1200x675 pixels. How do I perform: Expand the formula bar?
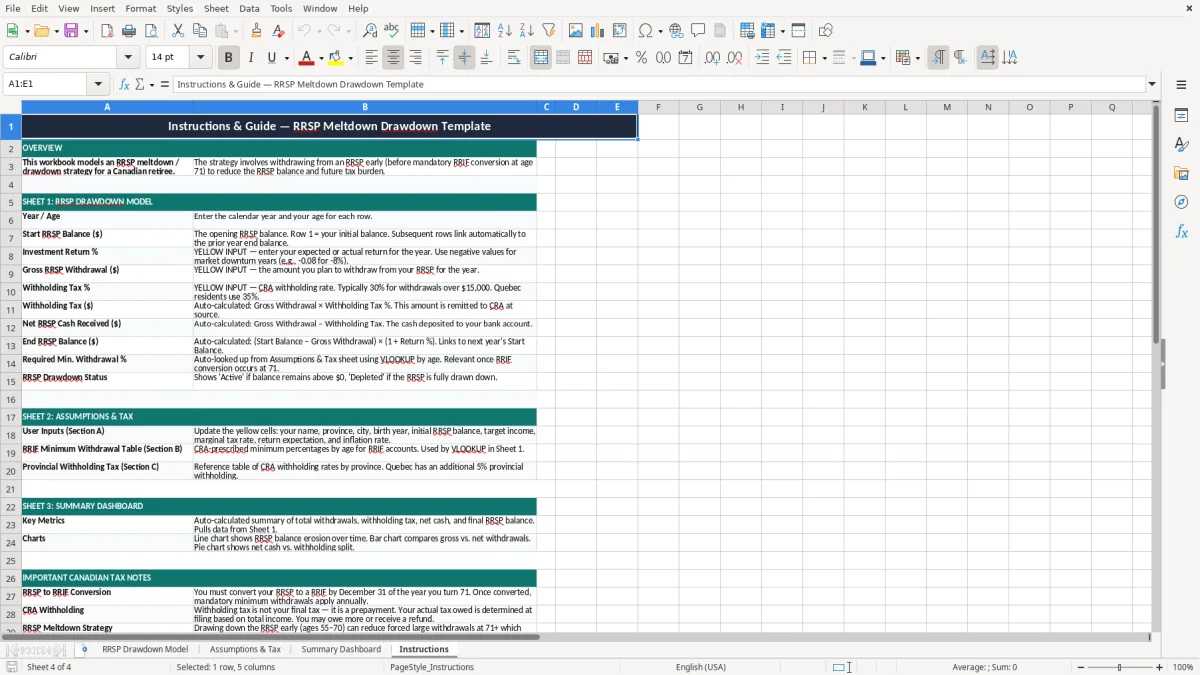(x=1152, y=84)
